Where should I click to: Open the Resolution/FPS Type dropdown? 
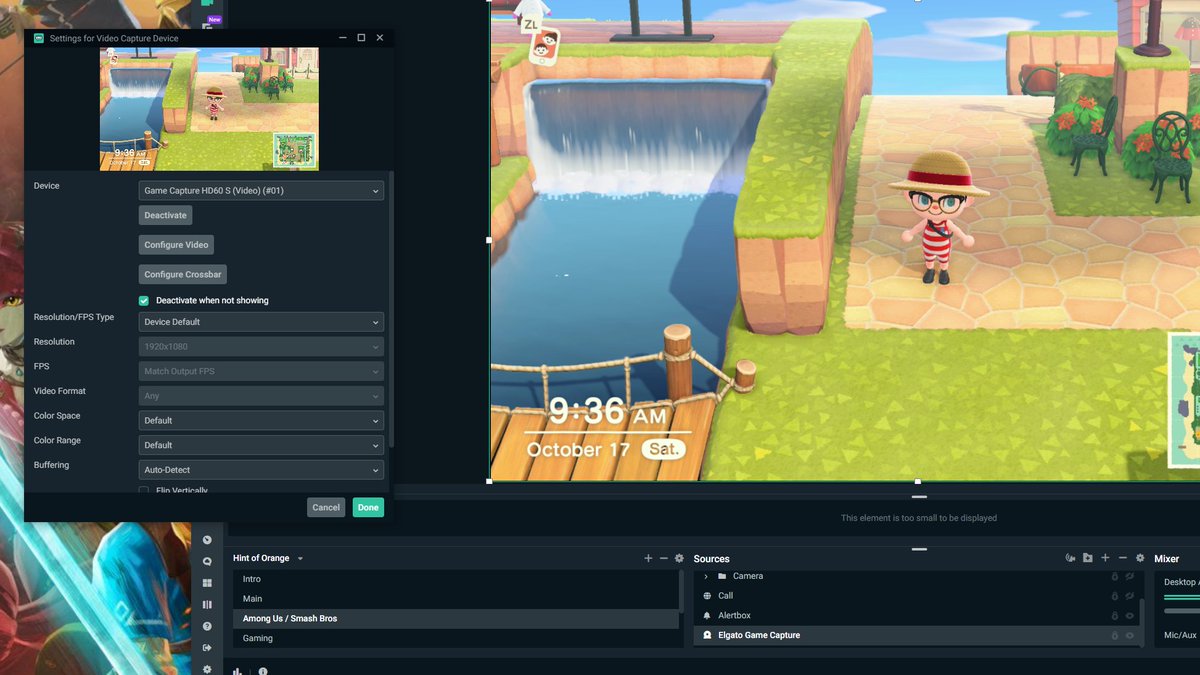[x=261, y=322]
